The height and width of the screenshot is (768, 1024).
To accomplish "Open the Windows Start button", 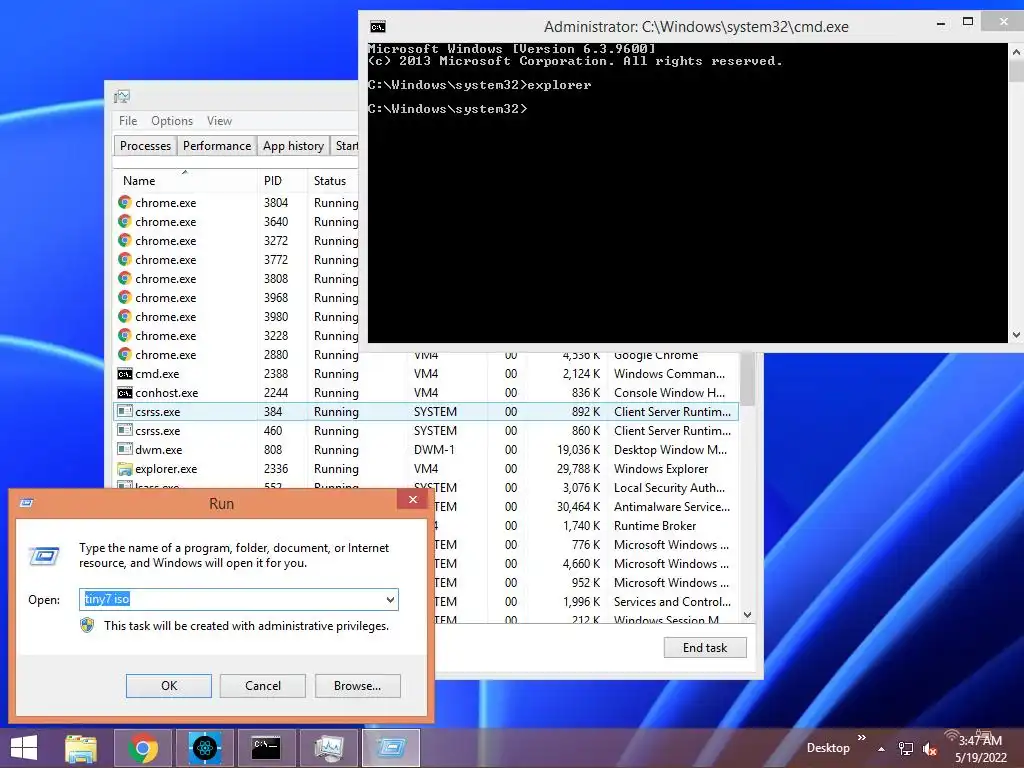I will click(24, 748).
